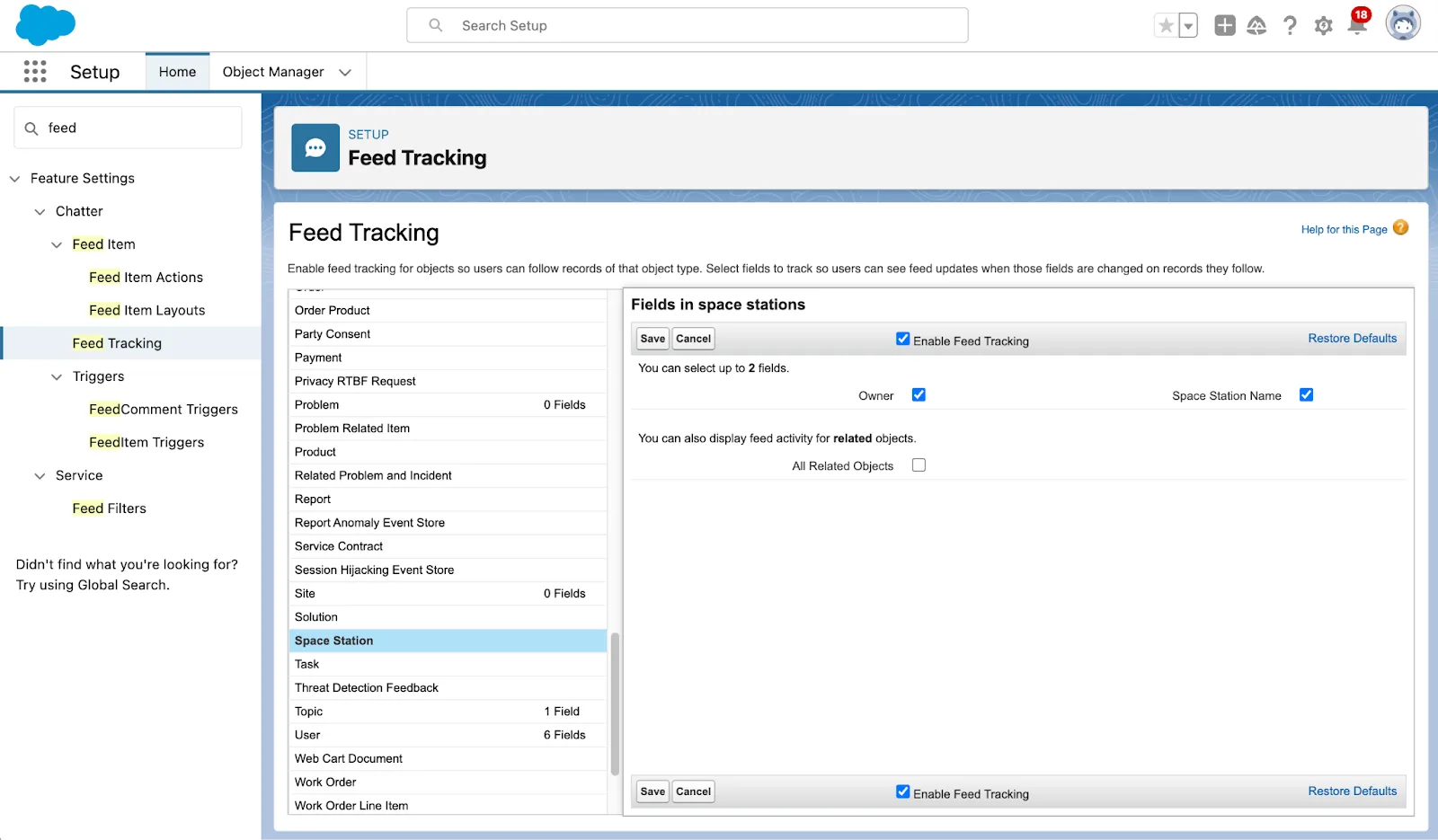Select the highlighted Space Station object
The width and height of the screenshot is (1438, 840).
[448, 641]
